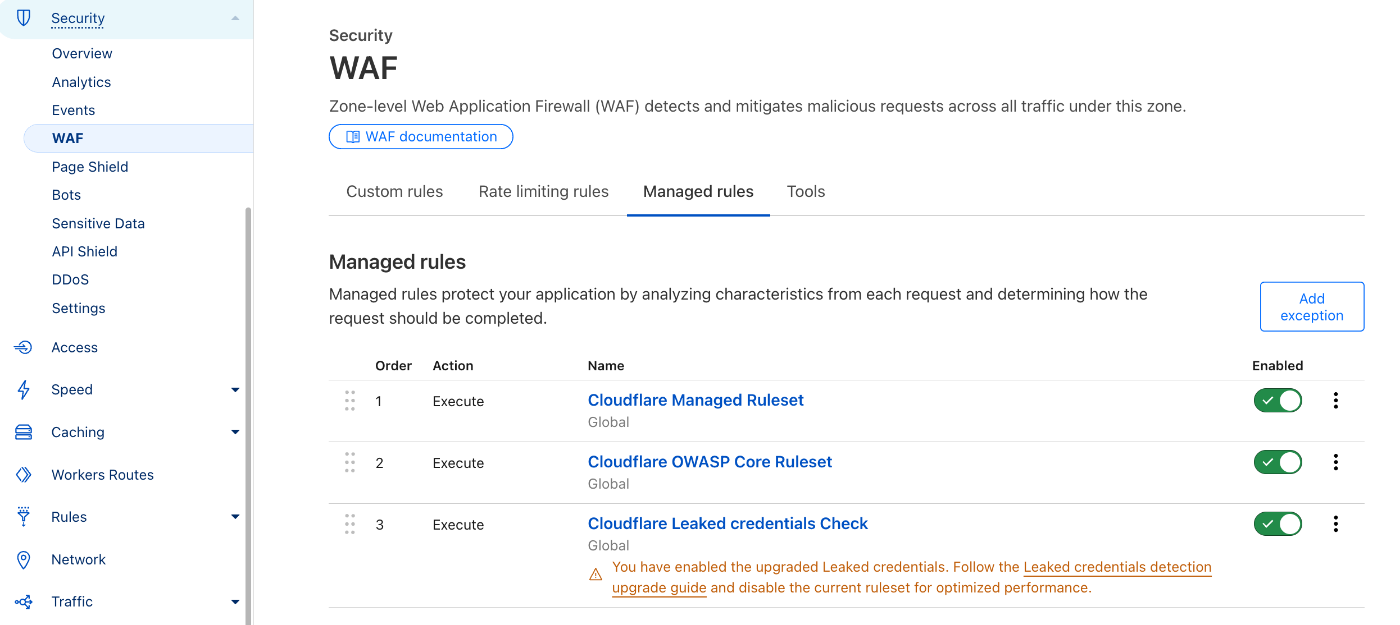Click the book icon in WAF documentation button
Viewport: 1400px width, 625px height.
(x=353, y=137)
